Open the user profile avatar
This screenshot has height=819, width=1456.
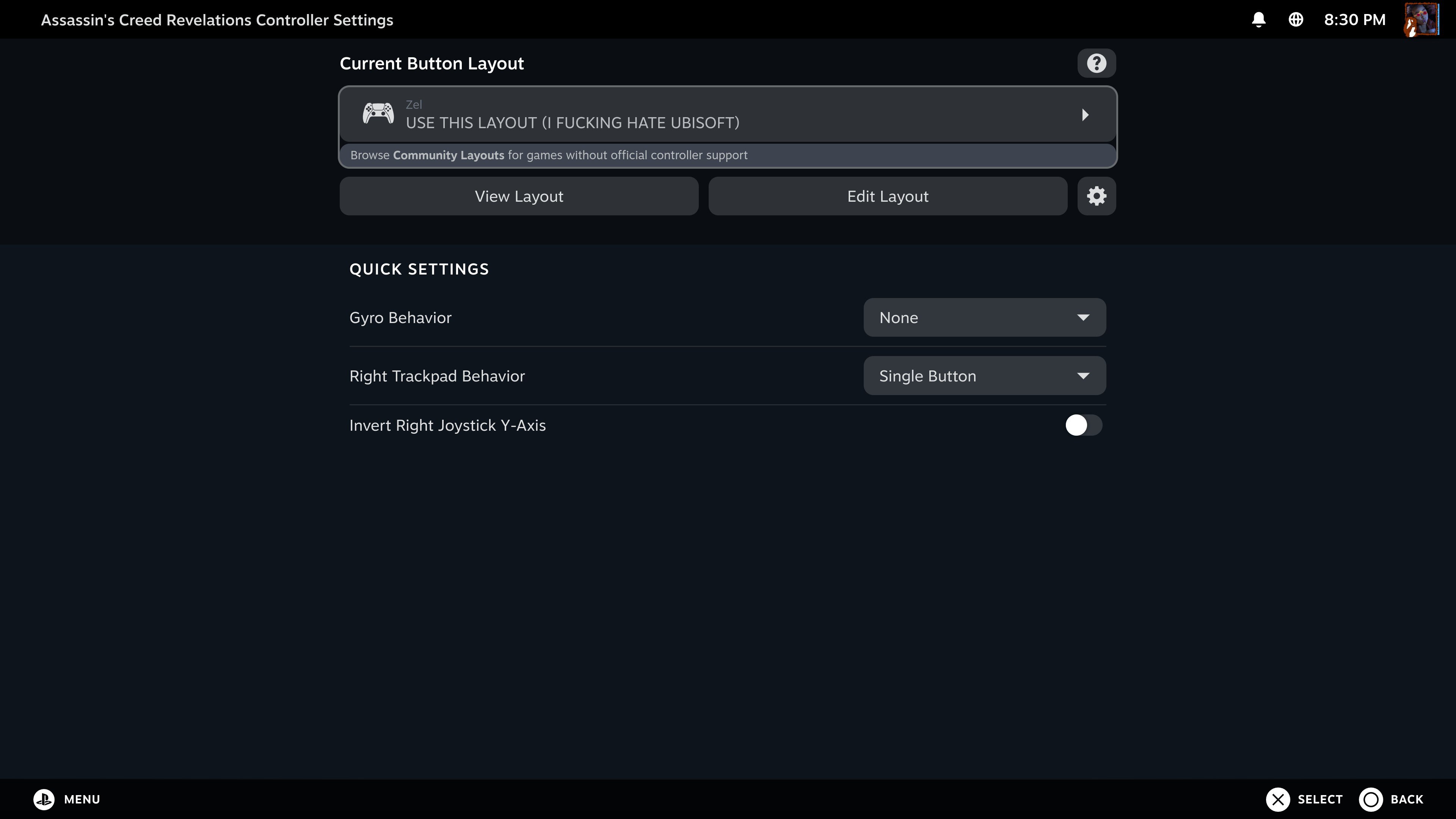[x=1421, y=20]
